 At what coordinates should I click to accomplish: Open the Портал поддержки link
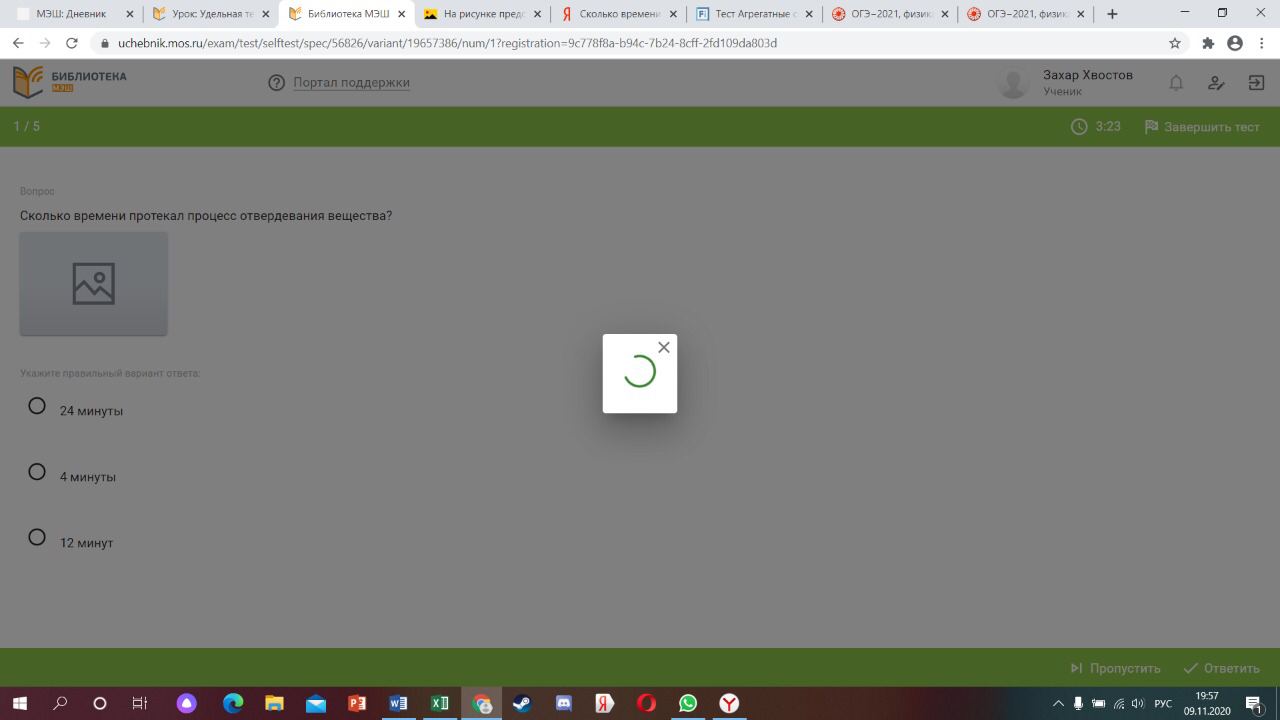[351, 82]
